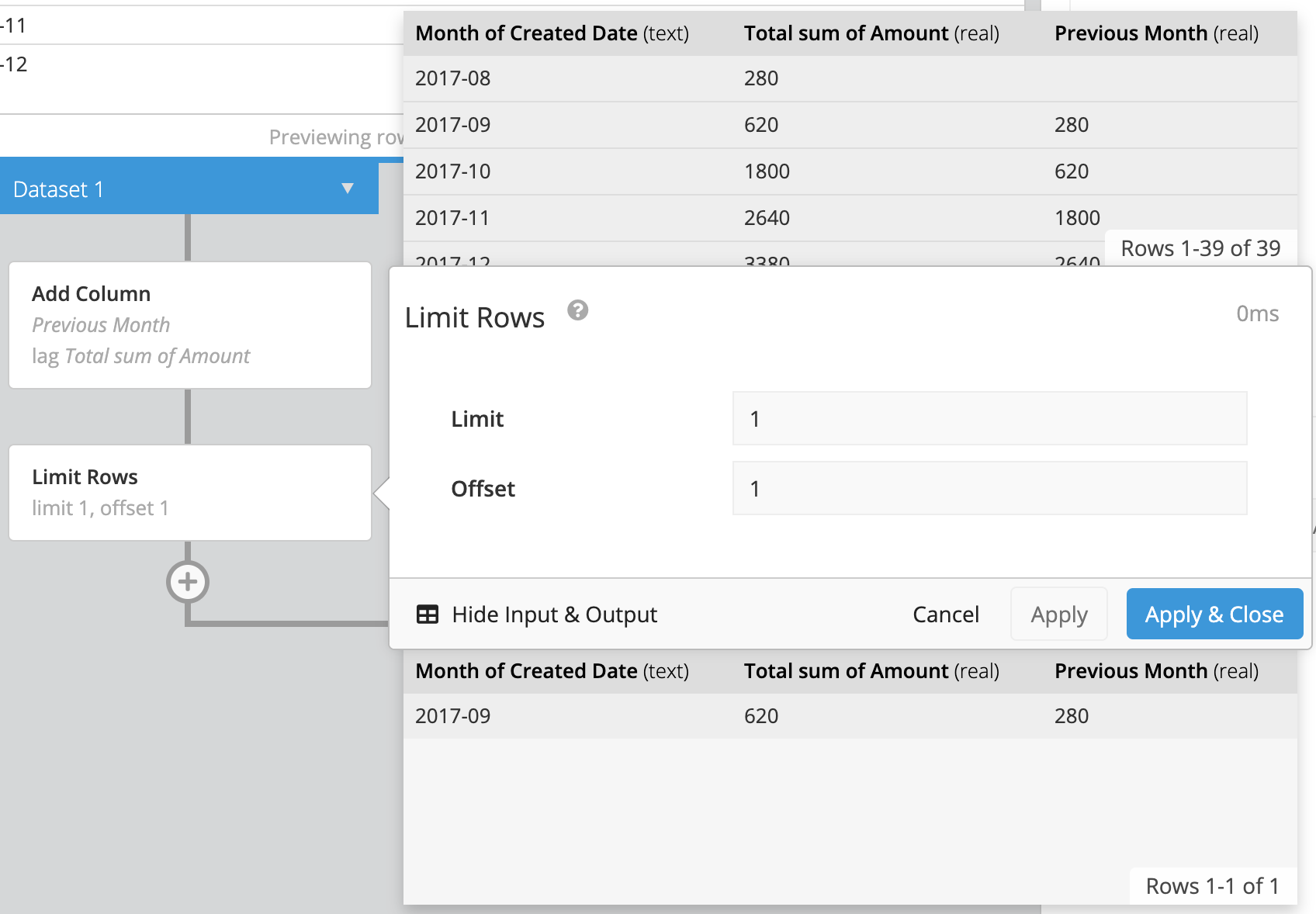Click output header Month of Created Date
This screenshot has height=914, width=1316.
552,671
